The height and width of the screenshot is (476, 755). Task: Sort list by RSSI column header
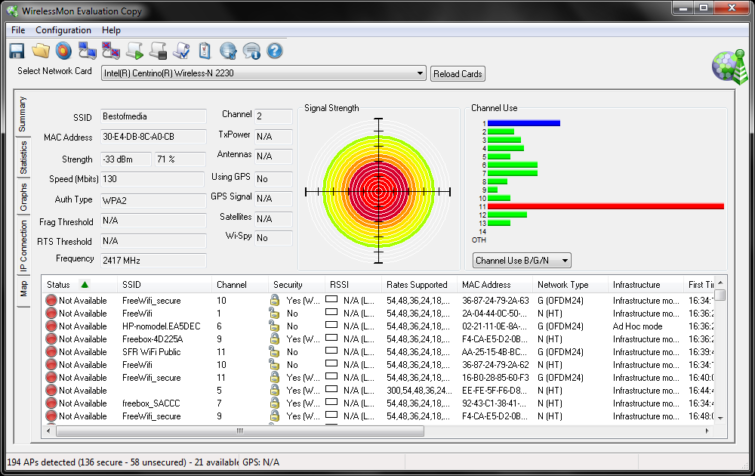click(x=352, y=284)
